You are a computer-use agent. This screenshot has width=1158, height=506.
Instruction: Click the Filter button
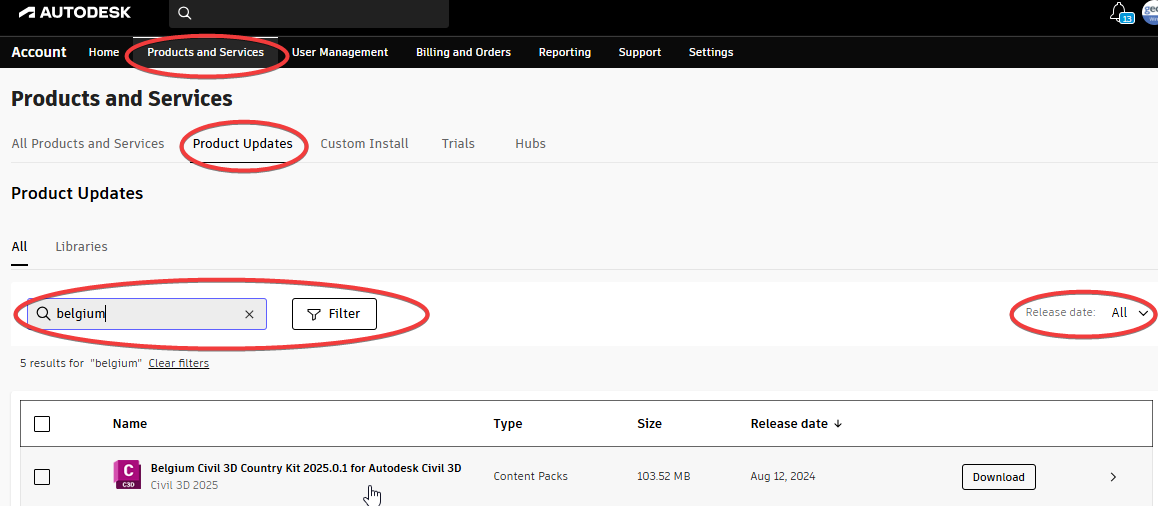[335, 314]
